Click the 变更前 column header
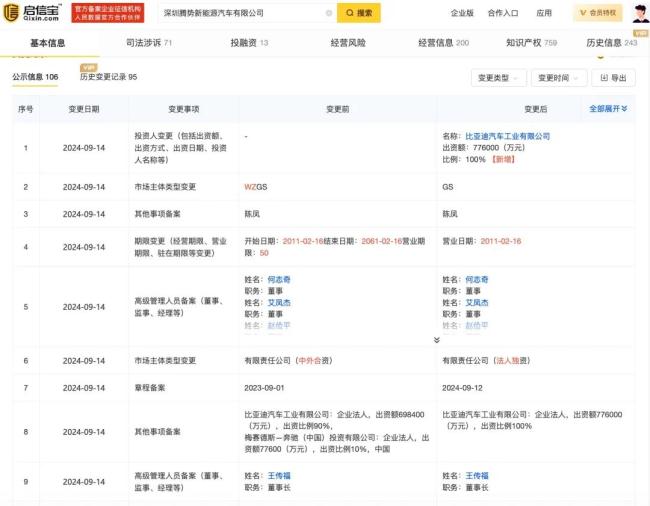Image resolution: width=650 pixels, height=506 pixels. pos(337,109)
